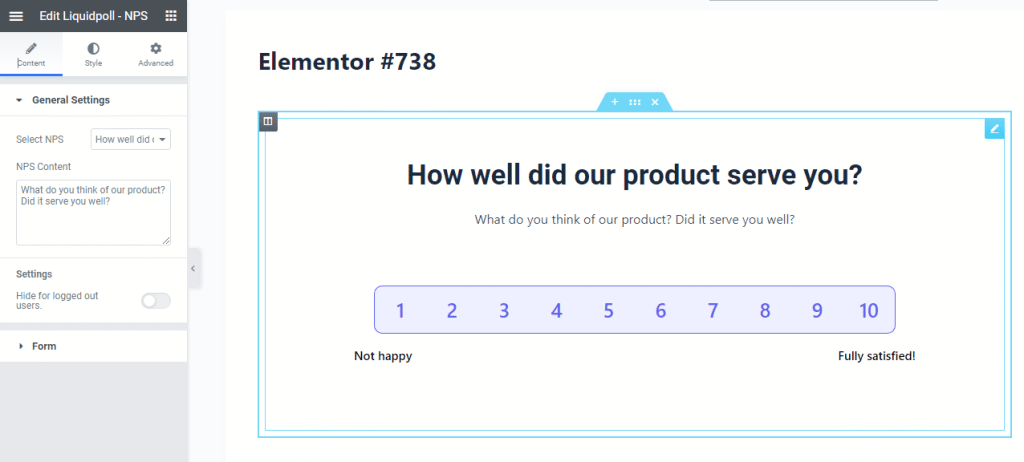Switch to the Advanced tab
This screenshot has width=1024, height=462.
click(x=155, y=55)
